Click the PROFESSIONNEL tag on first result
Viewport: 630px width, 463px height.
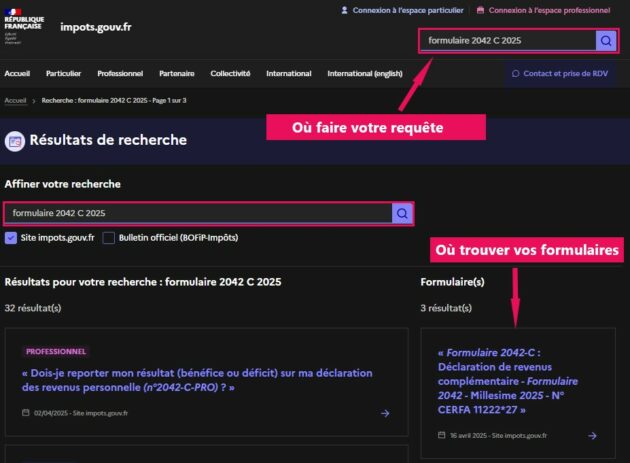click(x=56, y=352)
